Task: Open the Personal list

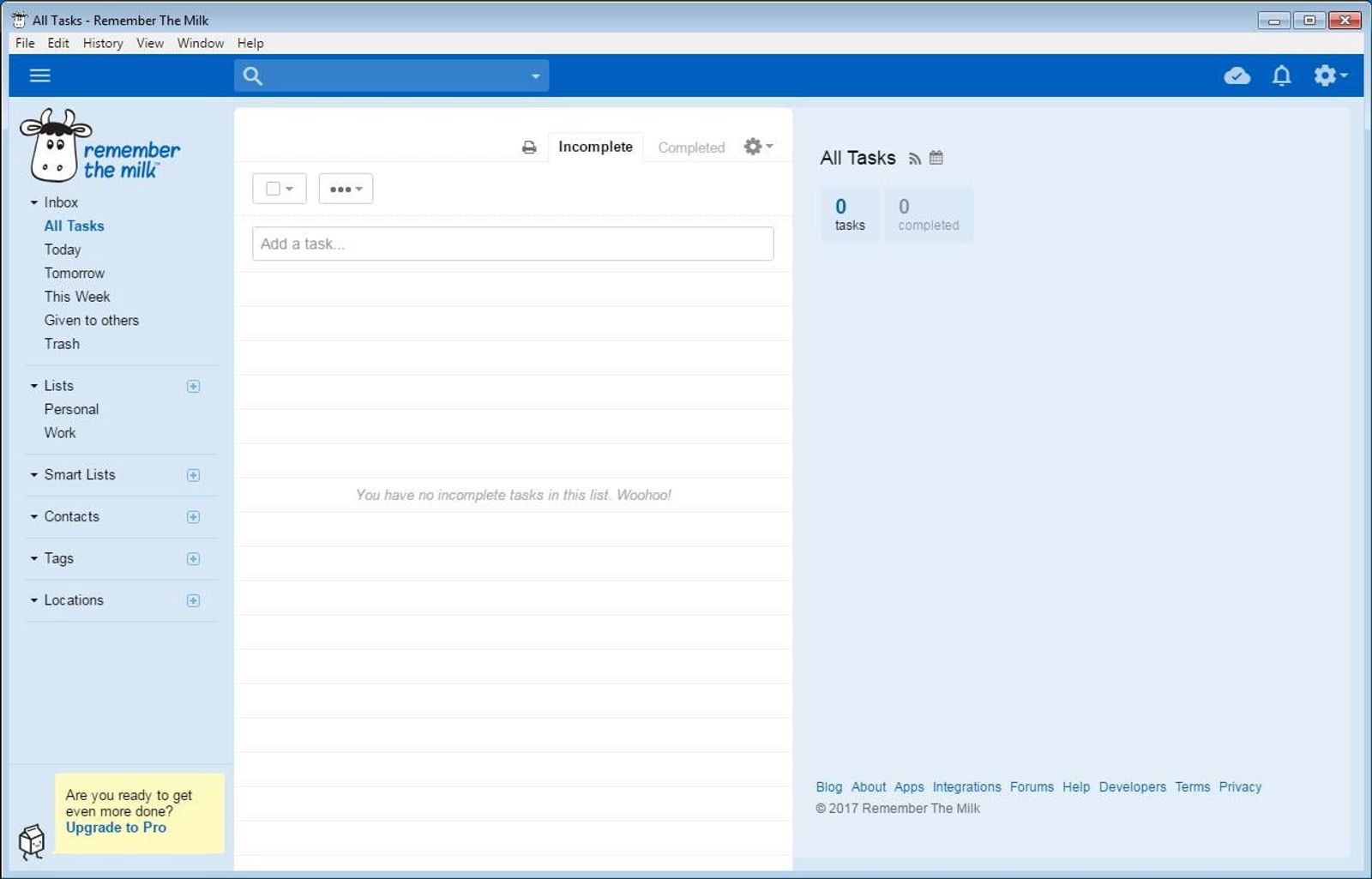Action: 71,410
